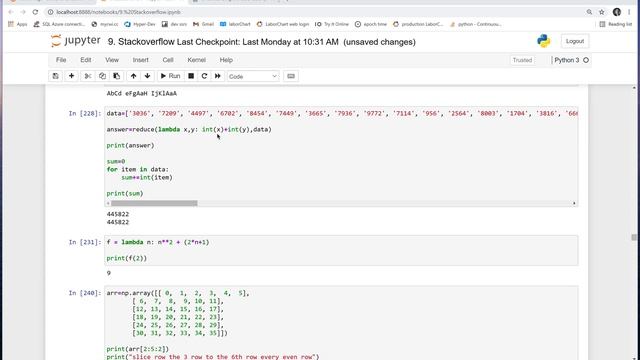Click the output text AbCd eFgAaH IjKlAaA

pos(142,93)
